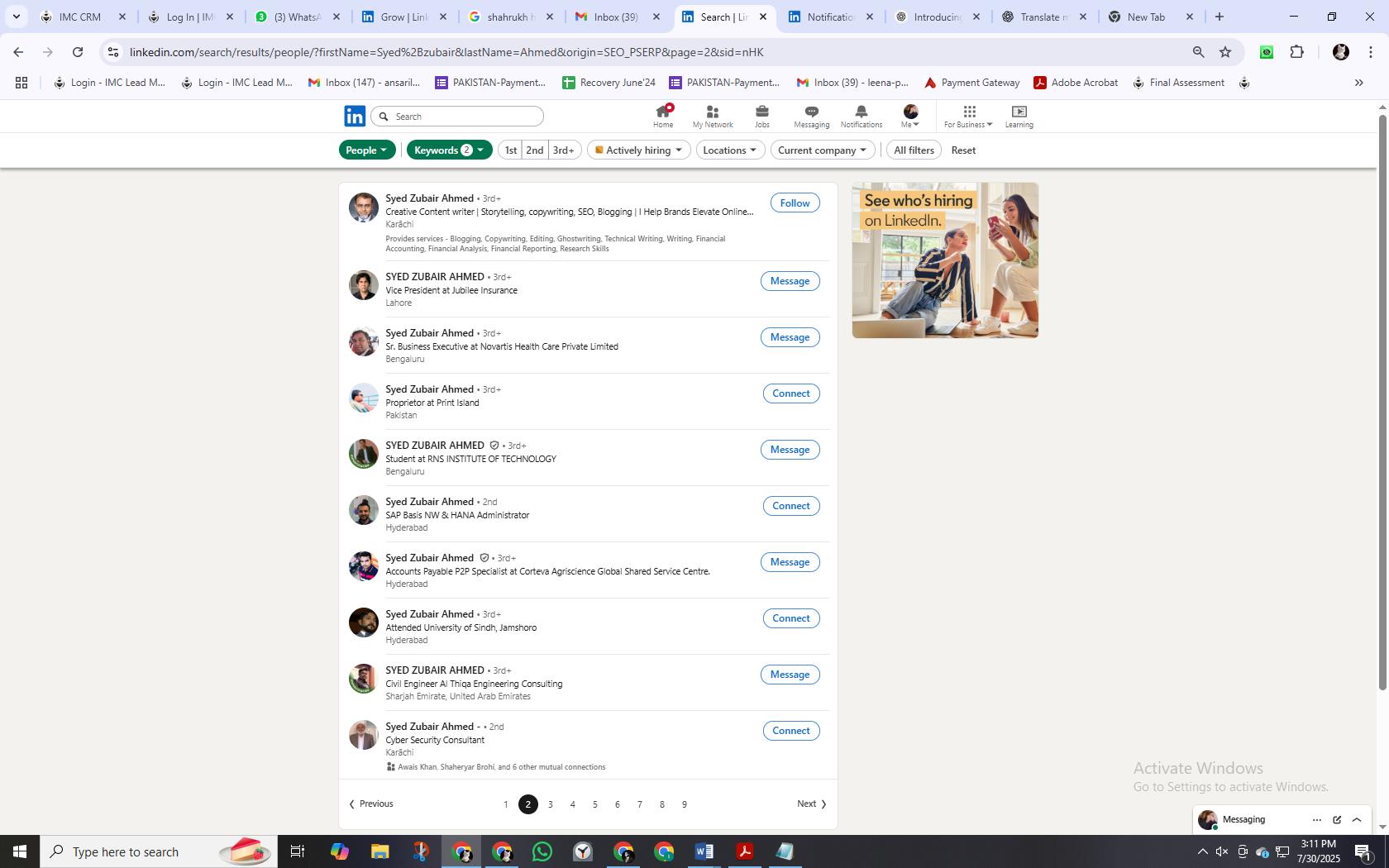
Task: Compose new message icon in Messaging bar
Action: point(1337,820)
